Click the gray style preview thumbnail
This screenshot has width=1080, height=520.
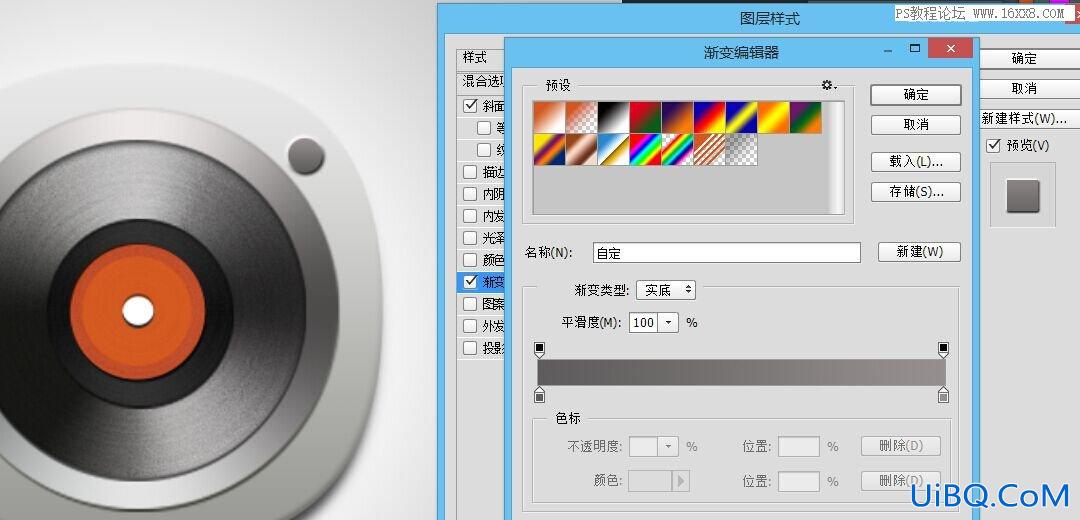point(1023,196)
